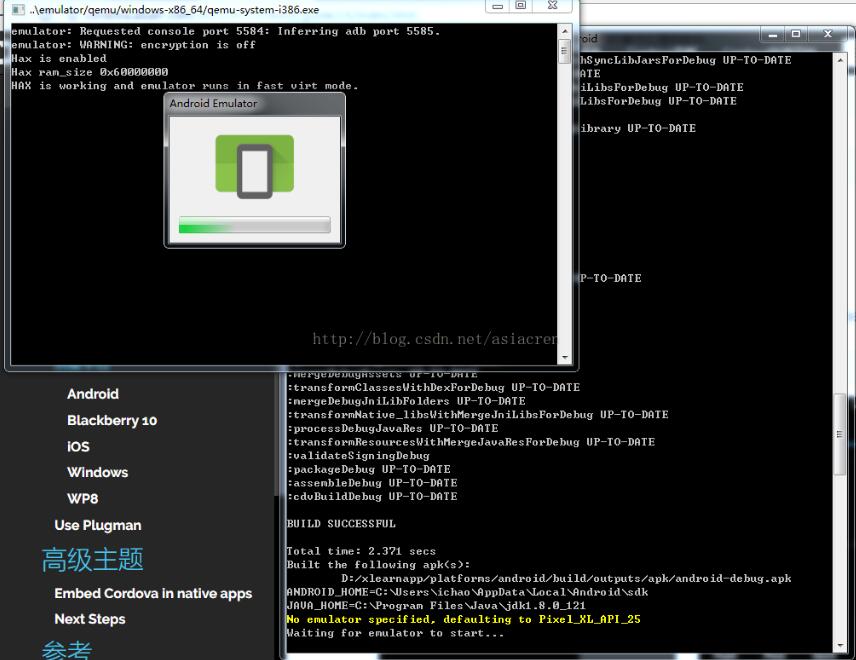Click ':packageDebug UP-TO-DATE' line

[x=369, y=469]
